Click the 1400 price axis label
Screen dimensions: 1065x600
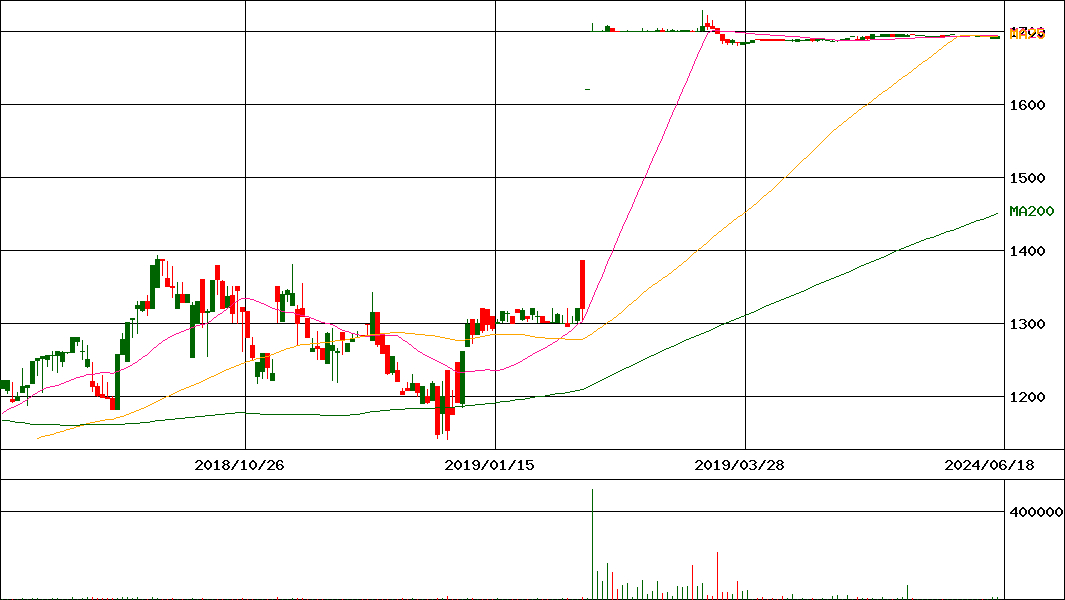pos(1027,251)
